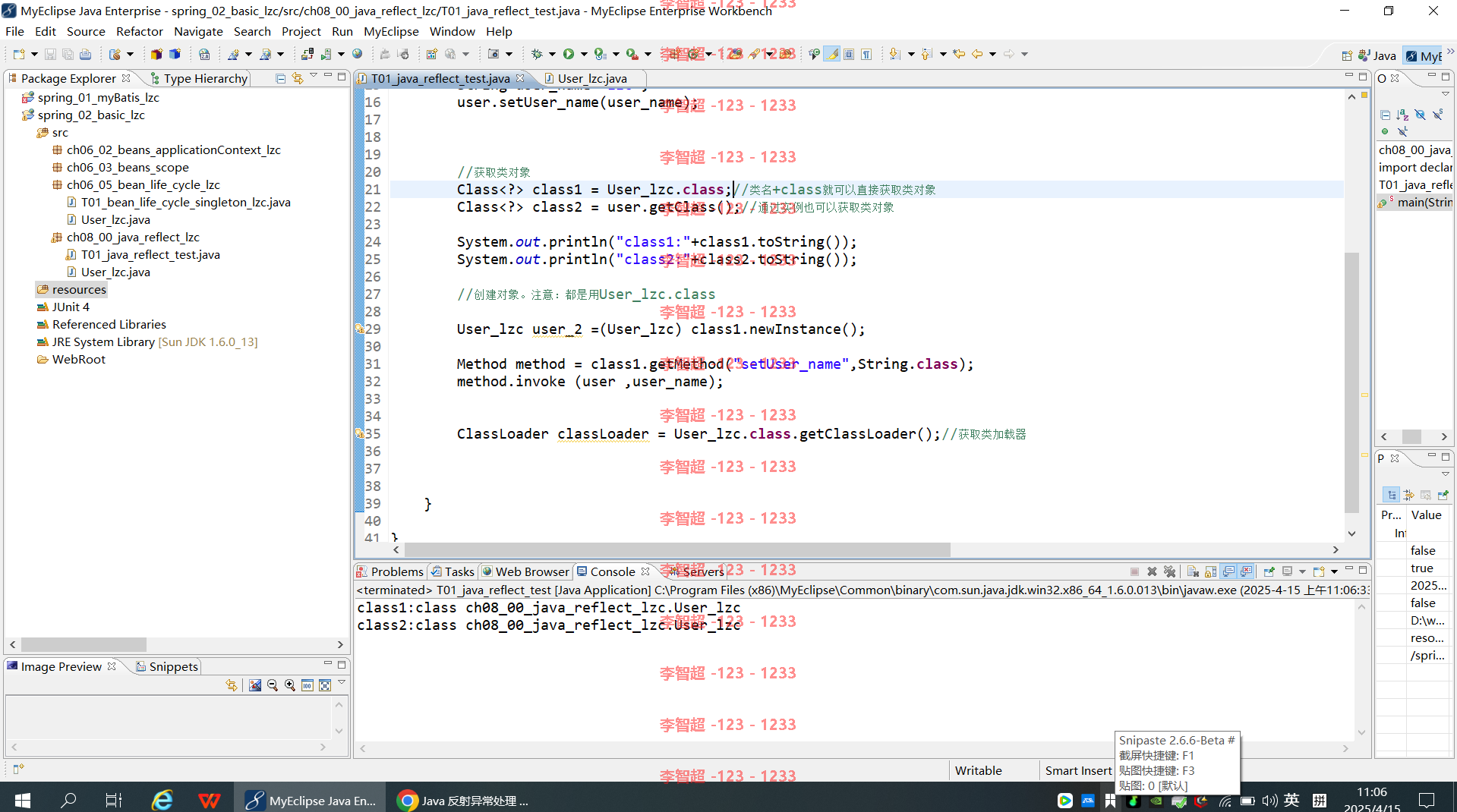1457x812 pixels.
Task: Toggle Show Categories in Properties view
Action: 1391,495
